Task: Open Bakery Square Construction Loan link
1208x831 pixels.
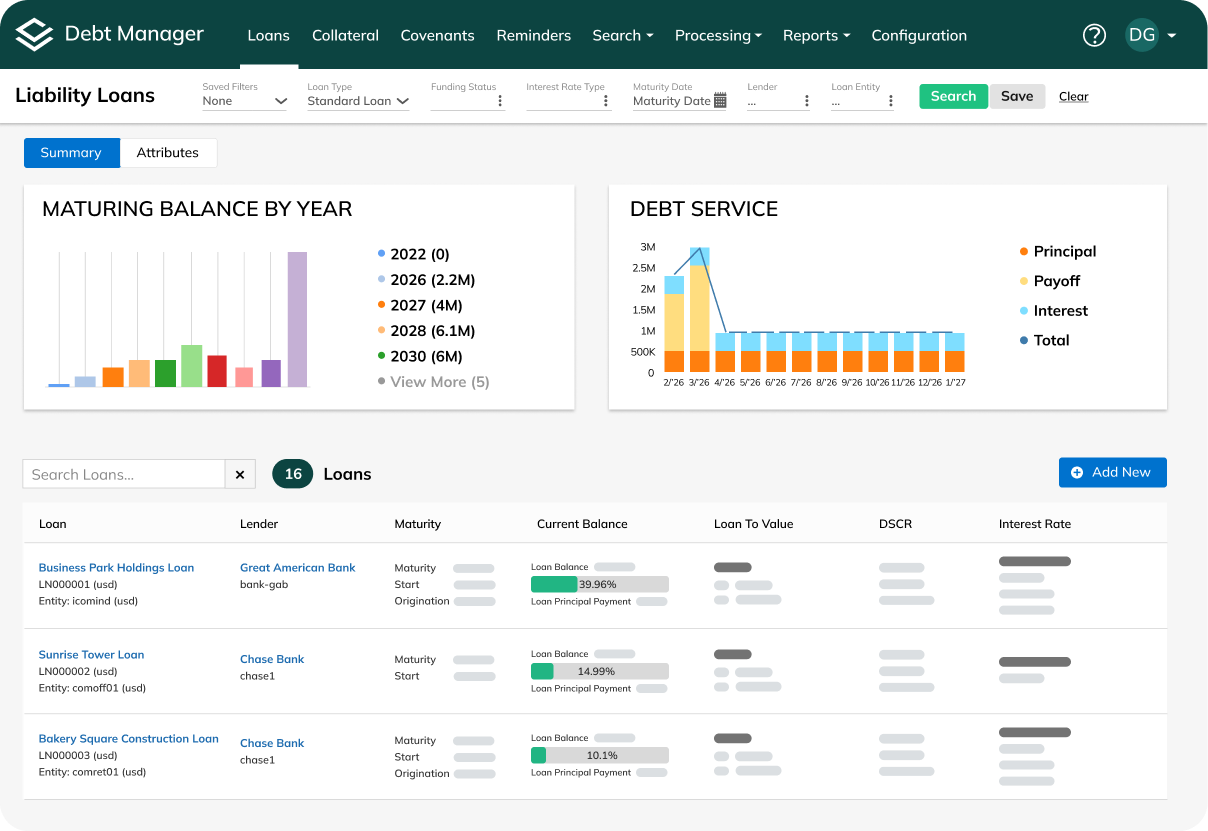Action: (128, 738)
